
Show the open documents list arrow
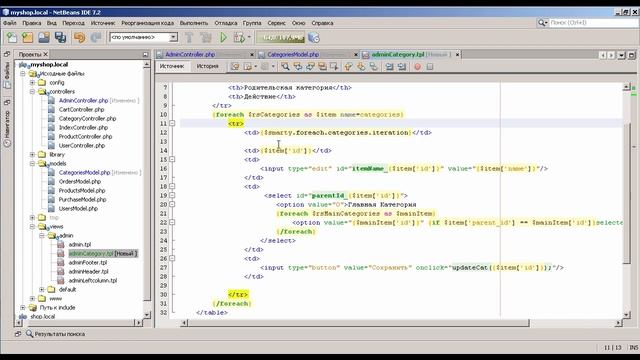click(621, 55)
